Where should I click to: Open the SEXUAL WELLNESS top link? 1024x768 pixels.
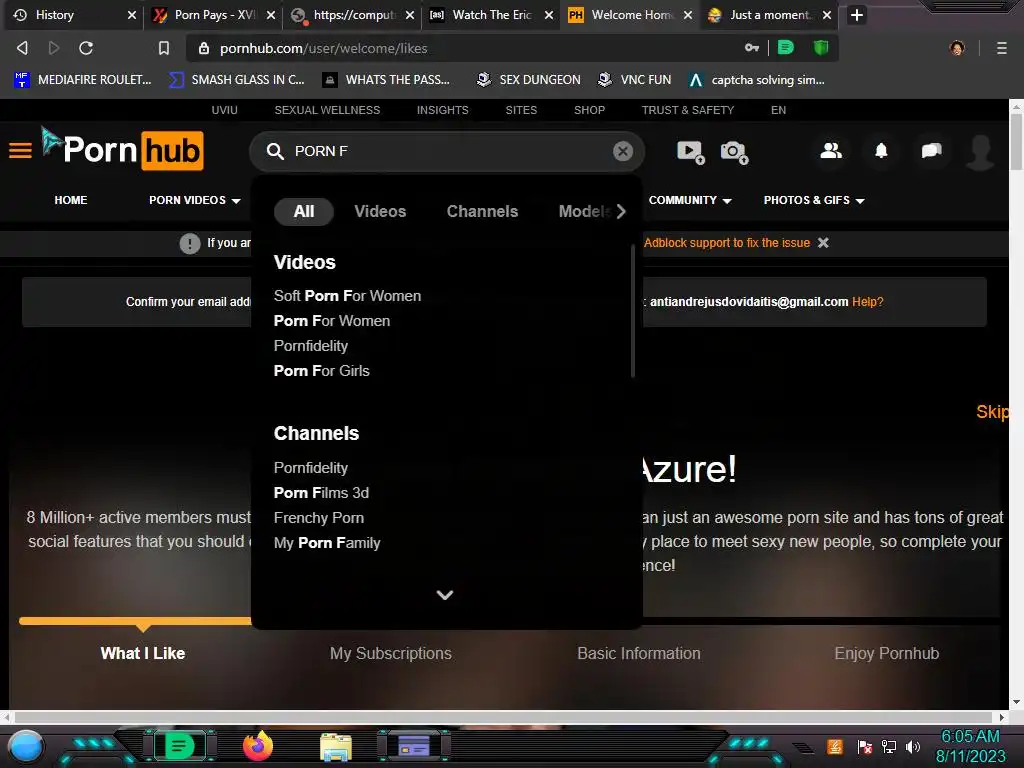[x=327, y=110]
